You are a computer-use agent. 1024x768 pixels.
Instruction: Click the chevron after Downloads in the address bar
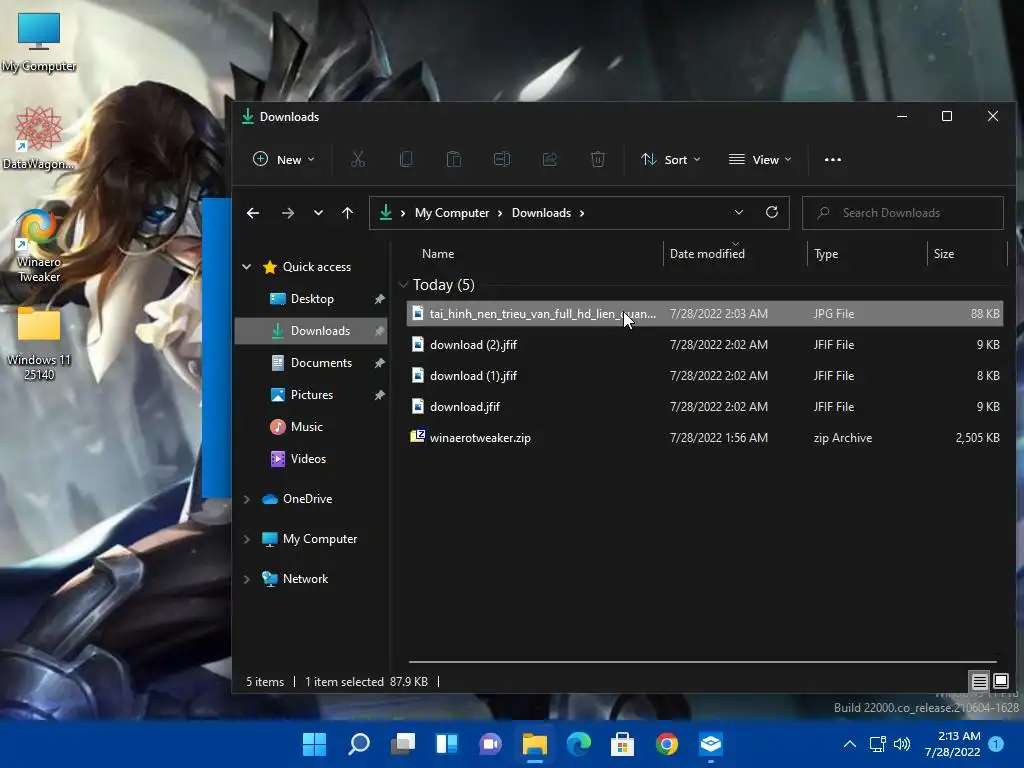coord(582,213)
